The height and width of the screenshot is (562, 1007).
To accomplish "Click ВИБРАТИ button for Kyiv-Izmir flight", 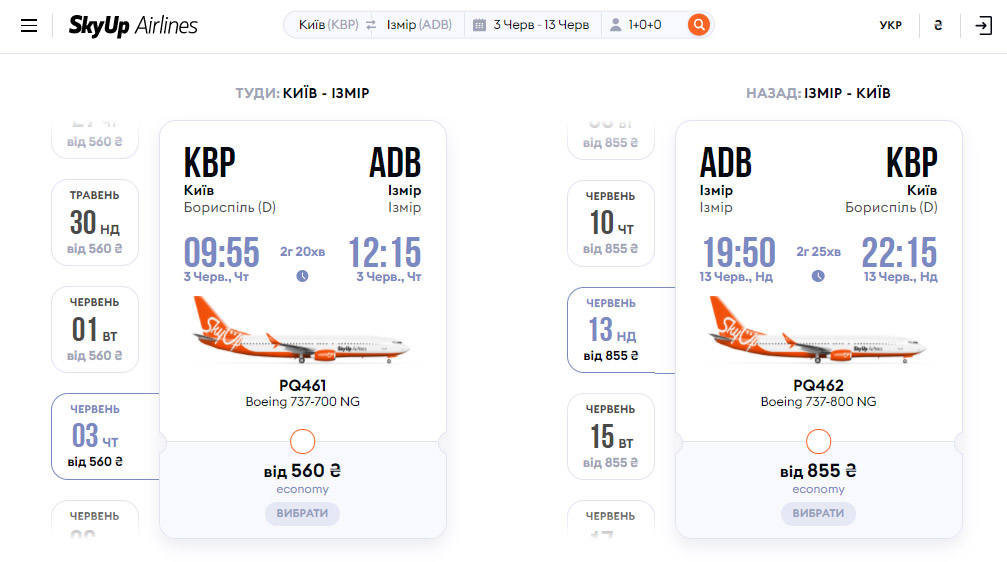I will pyautogui.click(x=302, y=513).
